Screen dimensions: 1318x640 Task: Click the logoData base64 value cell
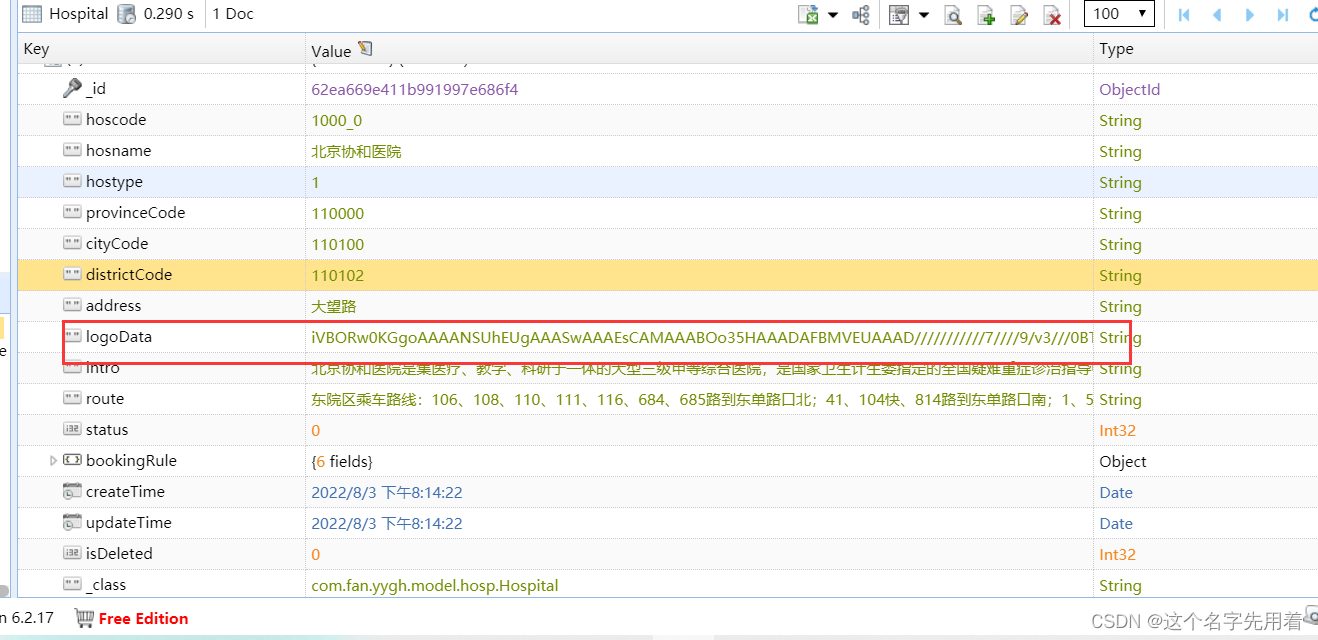(x=699, y=337)
